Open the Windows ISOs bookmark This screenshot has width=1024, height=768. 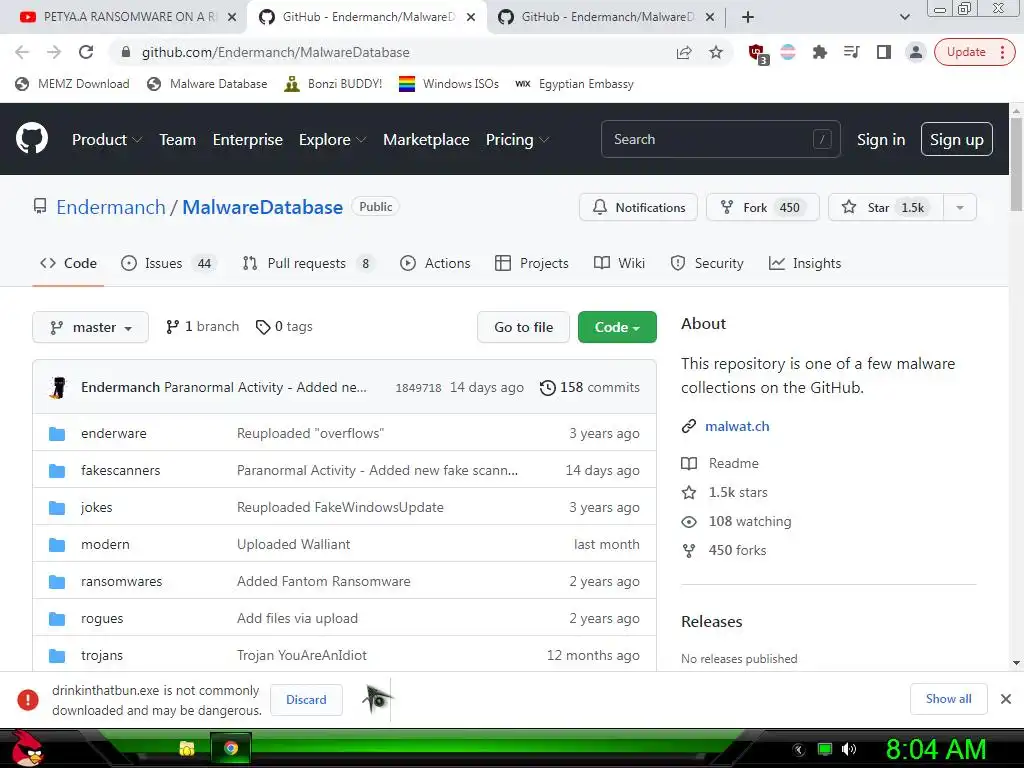(449, 84)
